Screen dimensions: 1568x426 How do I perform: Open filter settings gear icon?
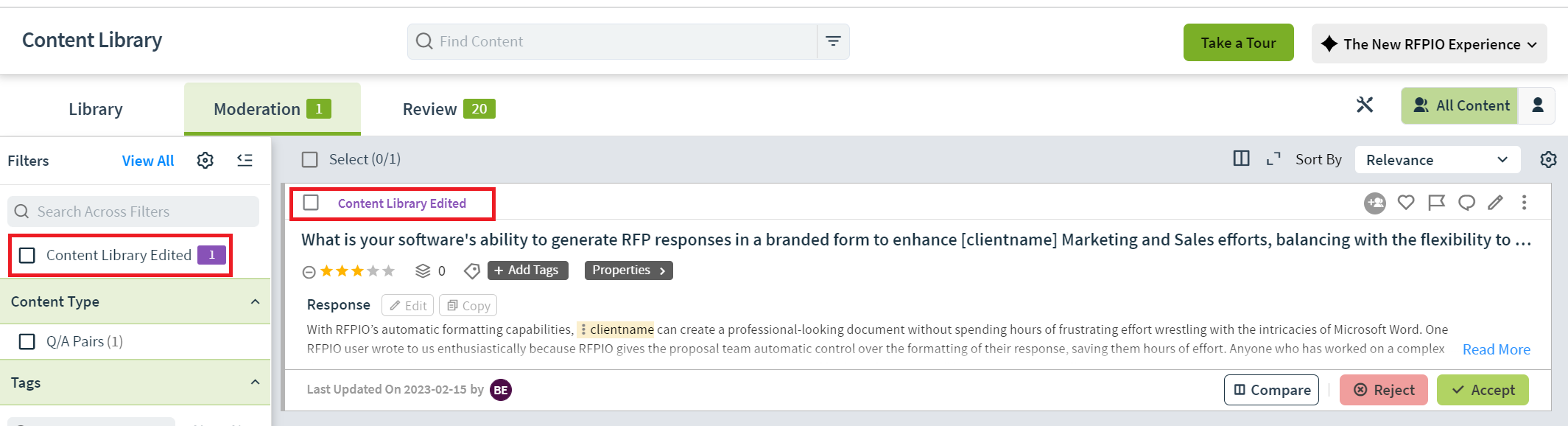pyautogui.click(x=205, y=160)
